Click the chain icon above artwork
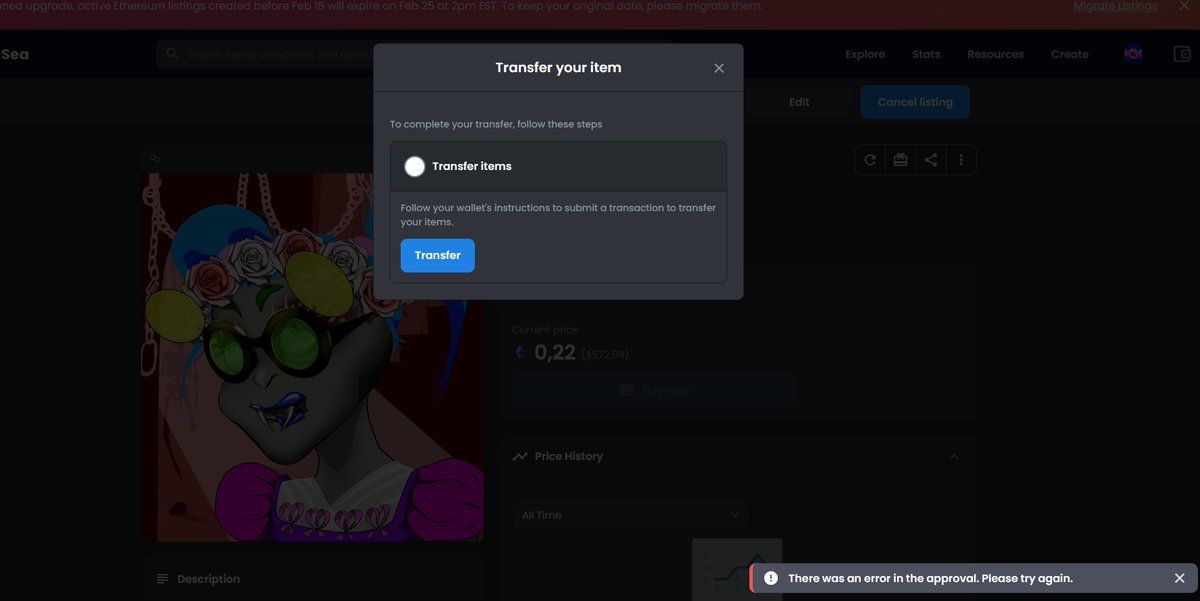 pyautogui.click(x=155, y=158)
